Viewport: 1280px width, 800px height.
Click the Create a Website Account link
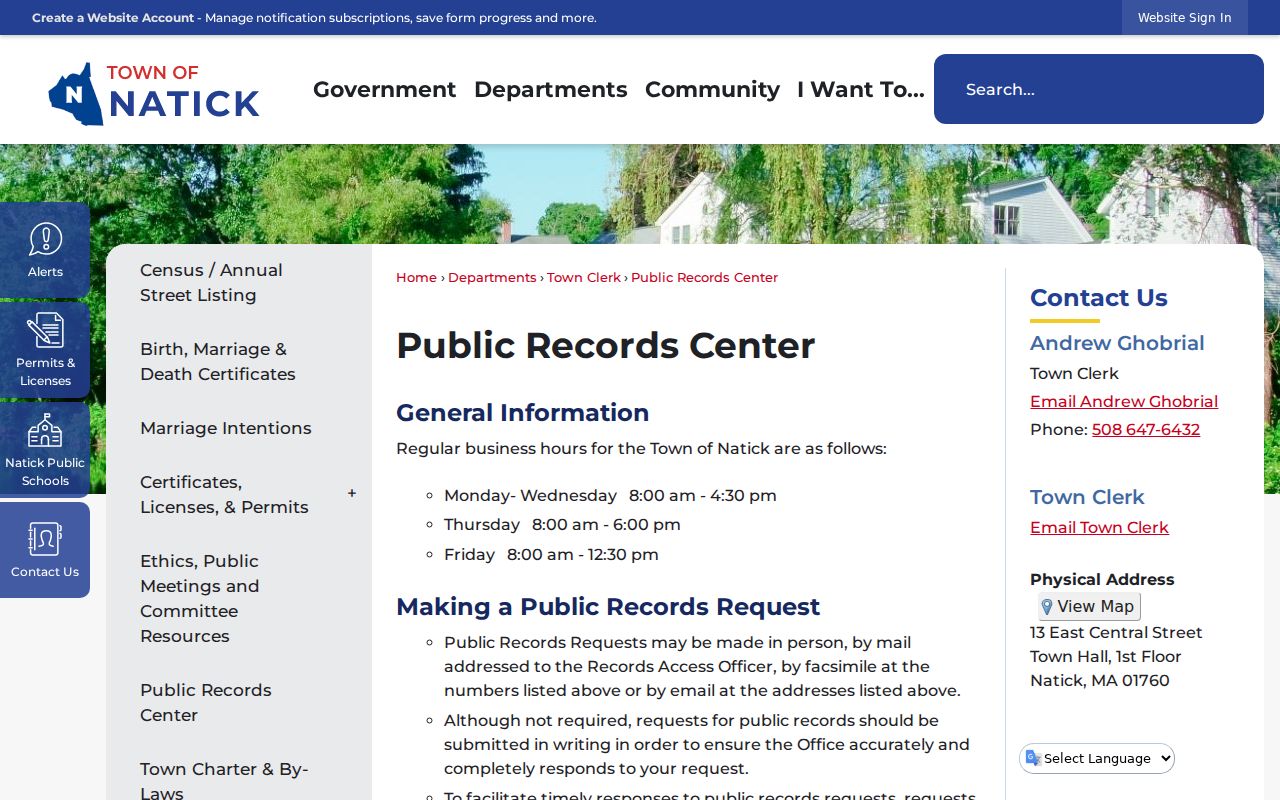pyautogui.click(x=113, y=17)
